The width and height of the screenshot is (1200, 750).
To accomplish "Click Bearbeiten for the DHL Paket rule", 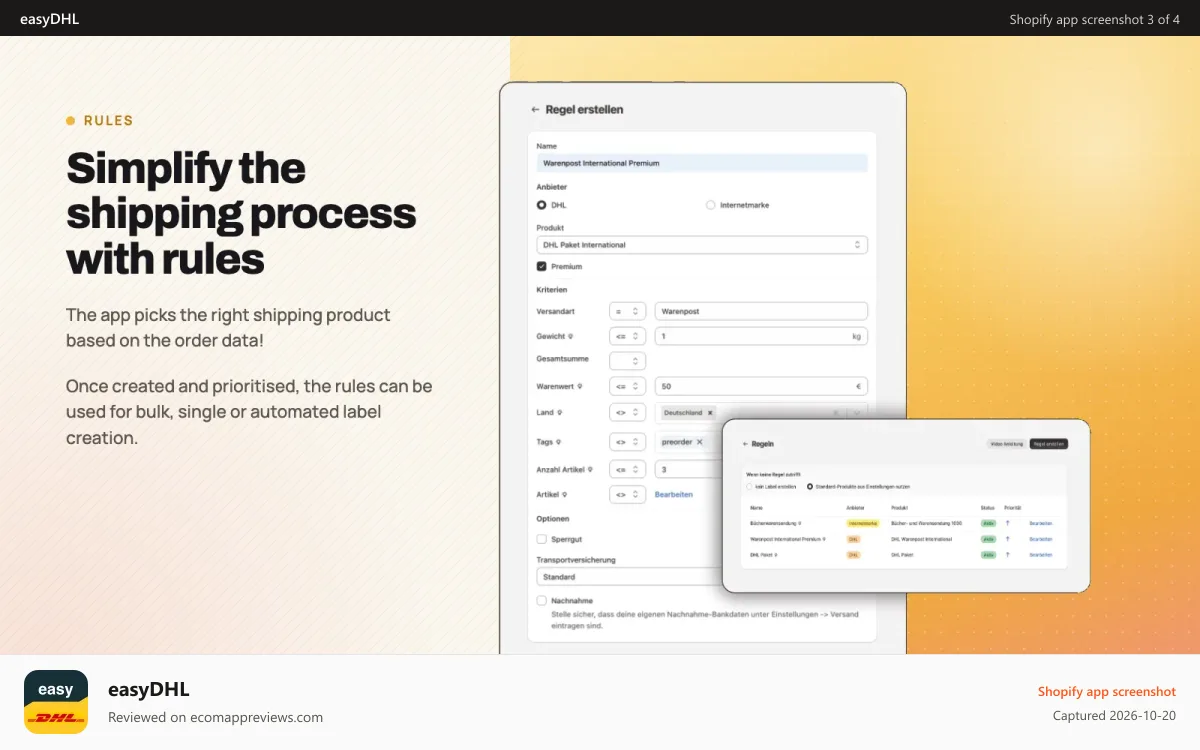I will click(x=1041, y=555).
